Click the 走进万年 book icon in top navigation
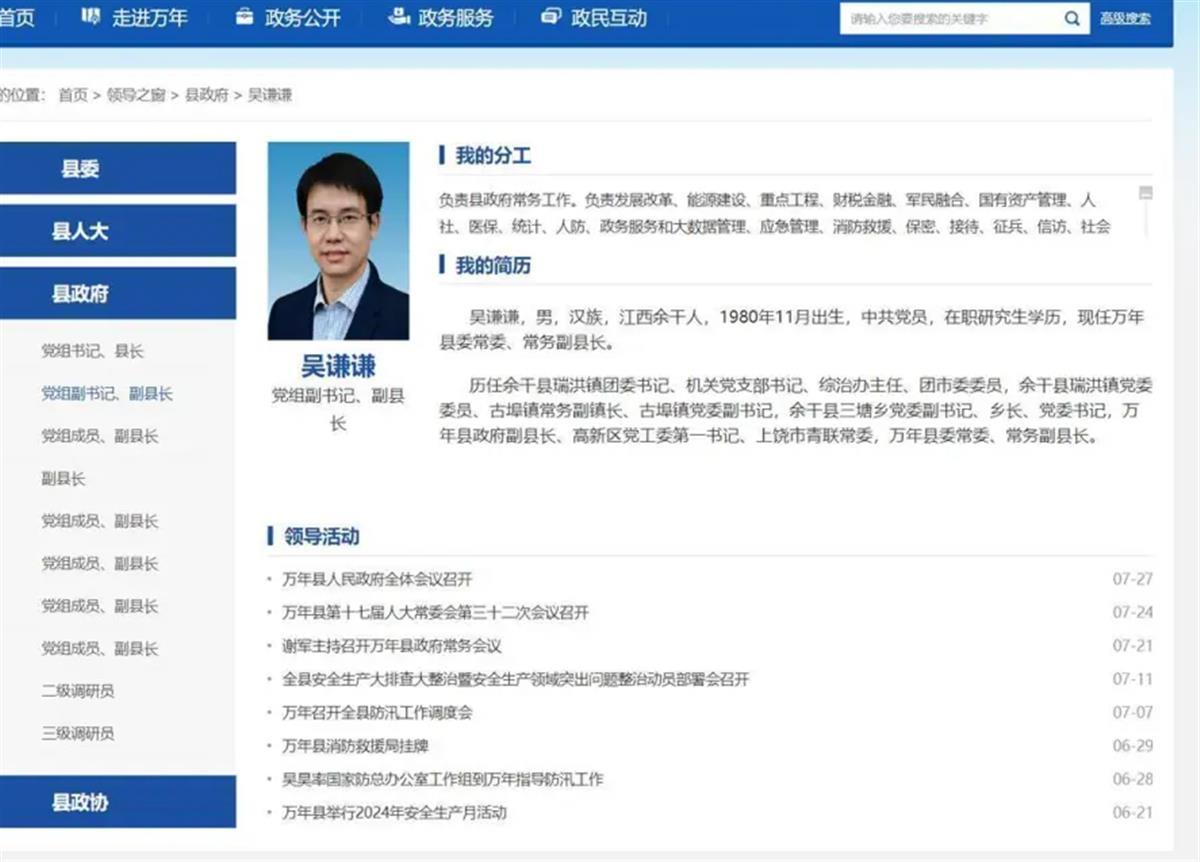The width and height of the screenshot is (1200, 862). [x=88, y=17]
